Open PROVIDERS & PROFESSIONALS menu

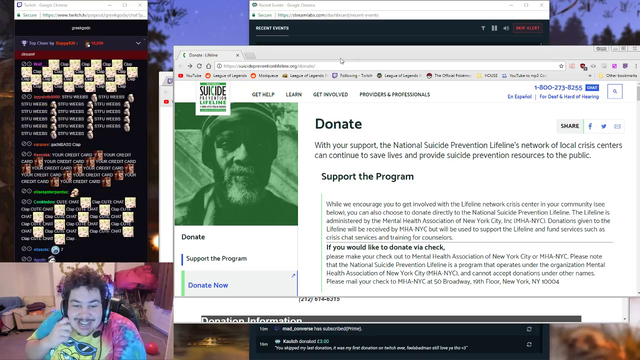point(395,94)
